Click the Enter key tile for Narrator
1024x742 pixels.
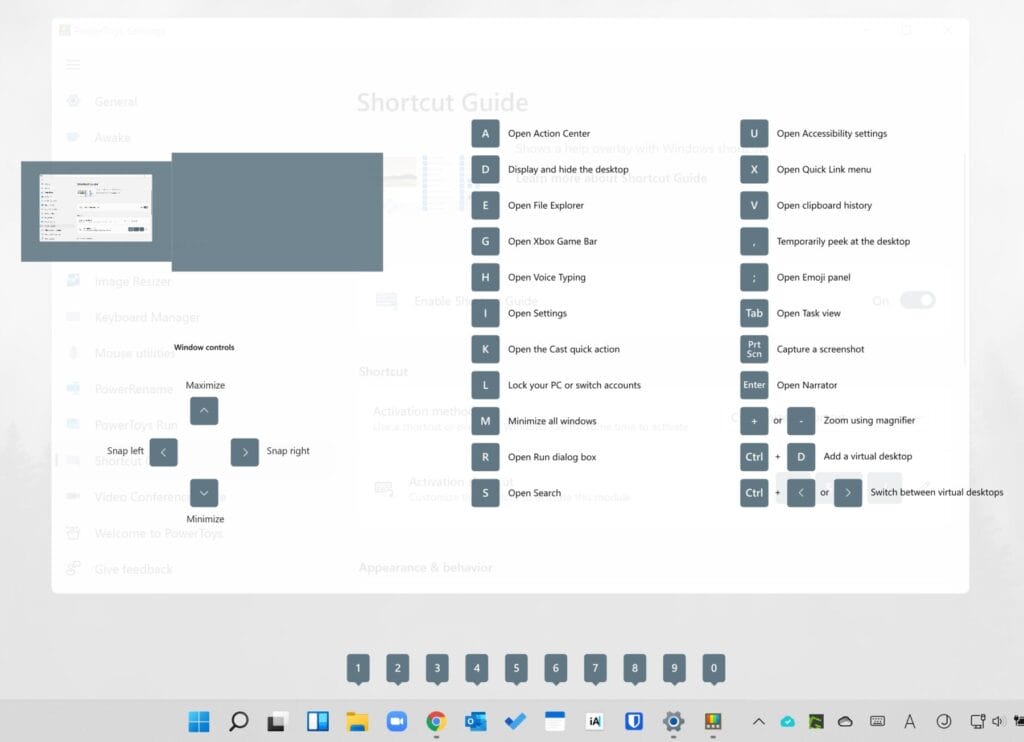pos(754,385)
